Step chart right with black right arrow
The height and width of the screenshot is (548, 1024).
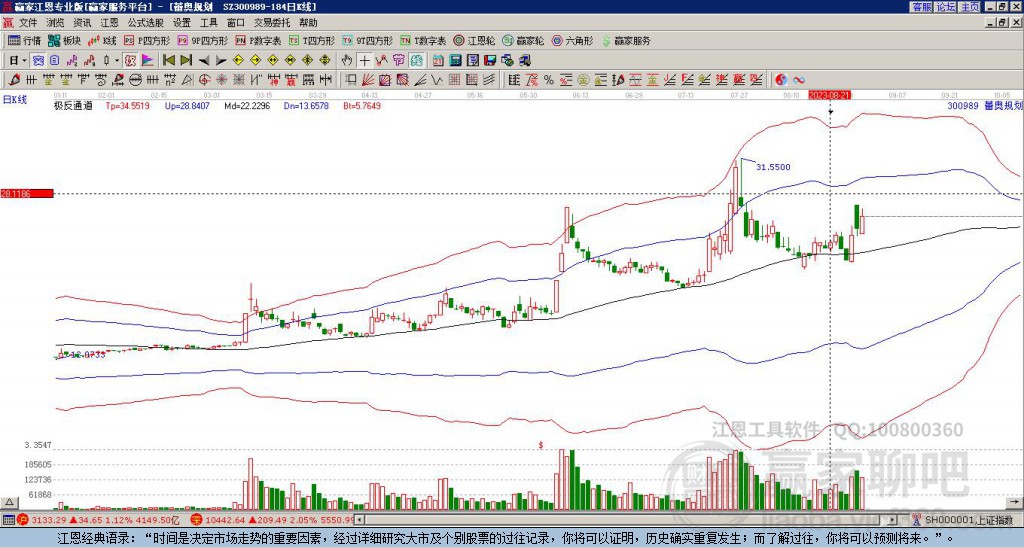coord(221,61)
